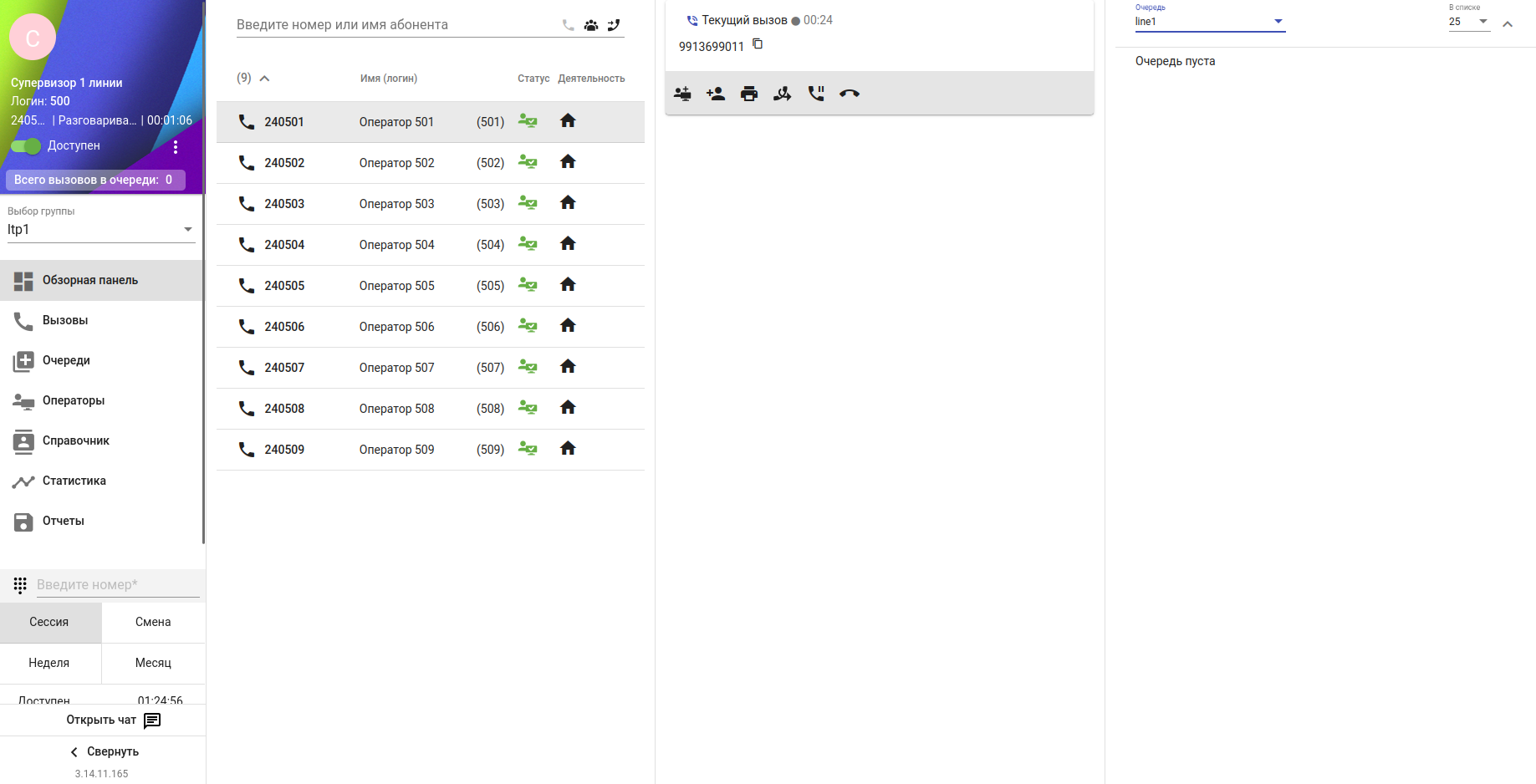Click the transfer call icon

(783, 94)
